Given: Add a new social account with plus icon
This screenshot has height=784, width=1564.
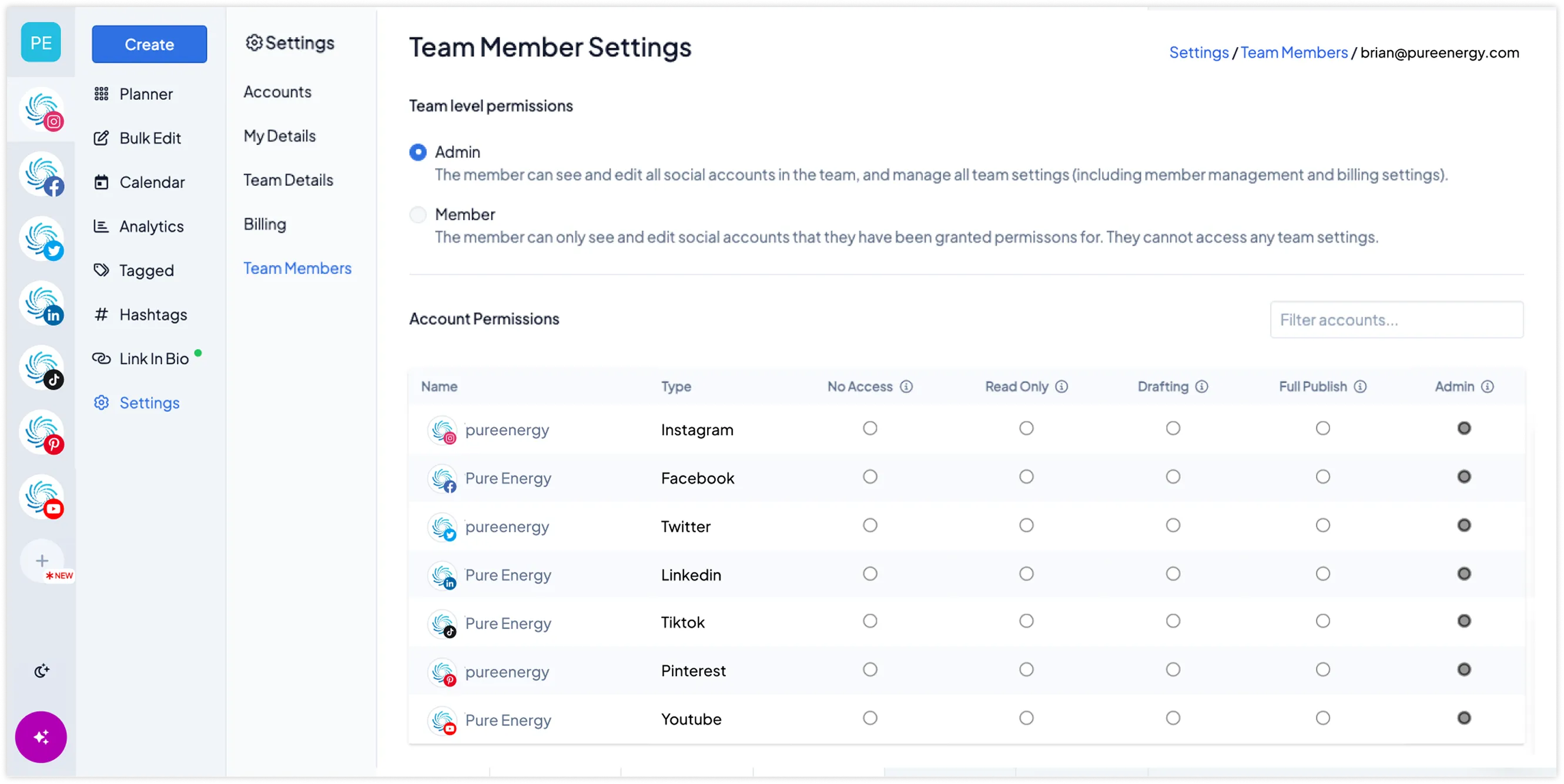Looking at the screenshot, I should [x=42, y=561].
